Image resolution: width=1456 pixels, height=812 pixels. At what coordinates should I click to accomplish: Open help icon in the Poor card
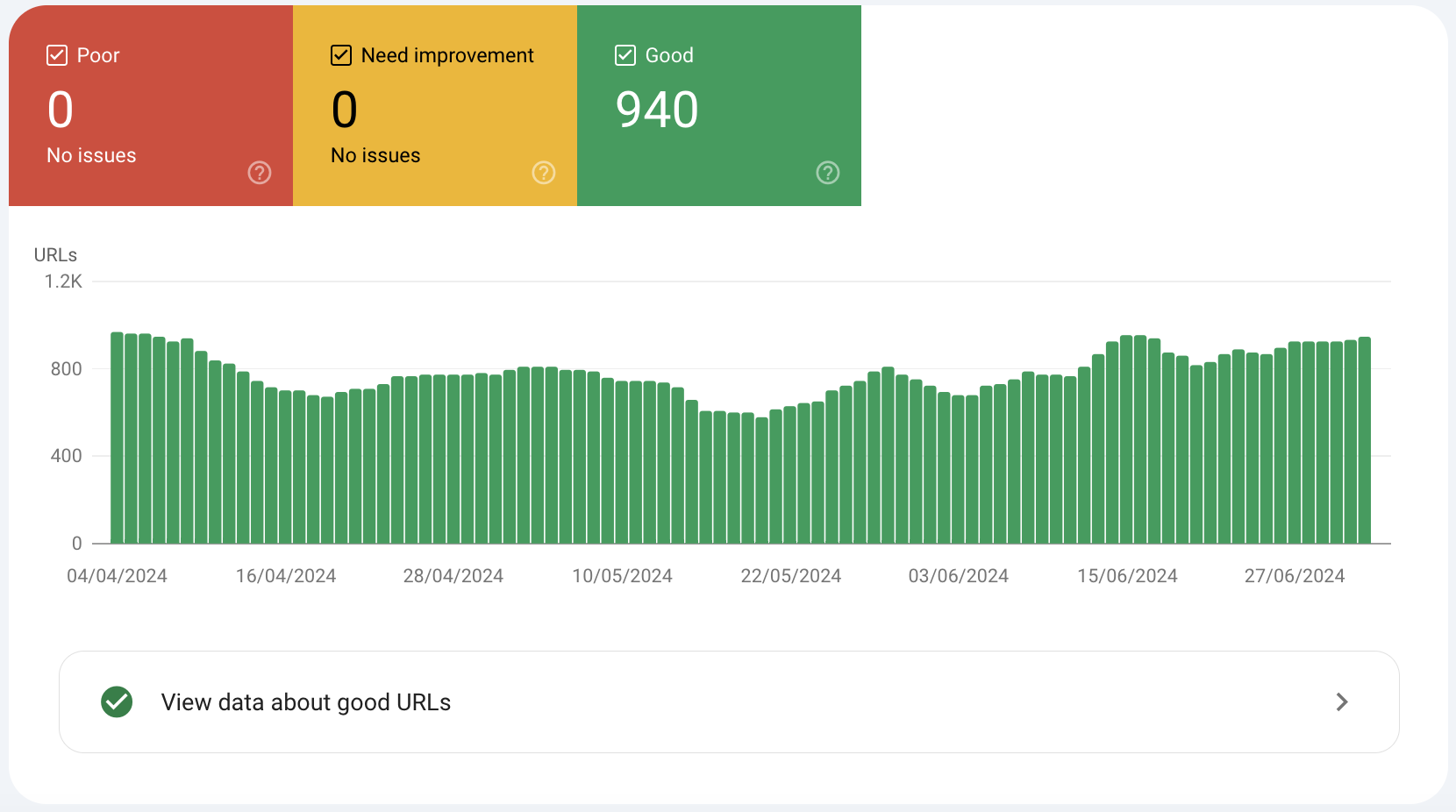(x=260, y=173)
